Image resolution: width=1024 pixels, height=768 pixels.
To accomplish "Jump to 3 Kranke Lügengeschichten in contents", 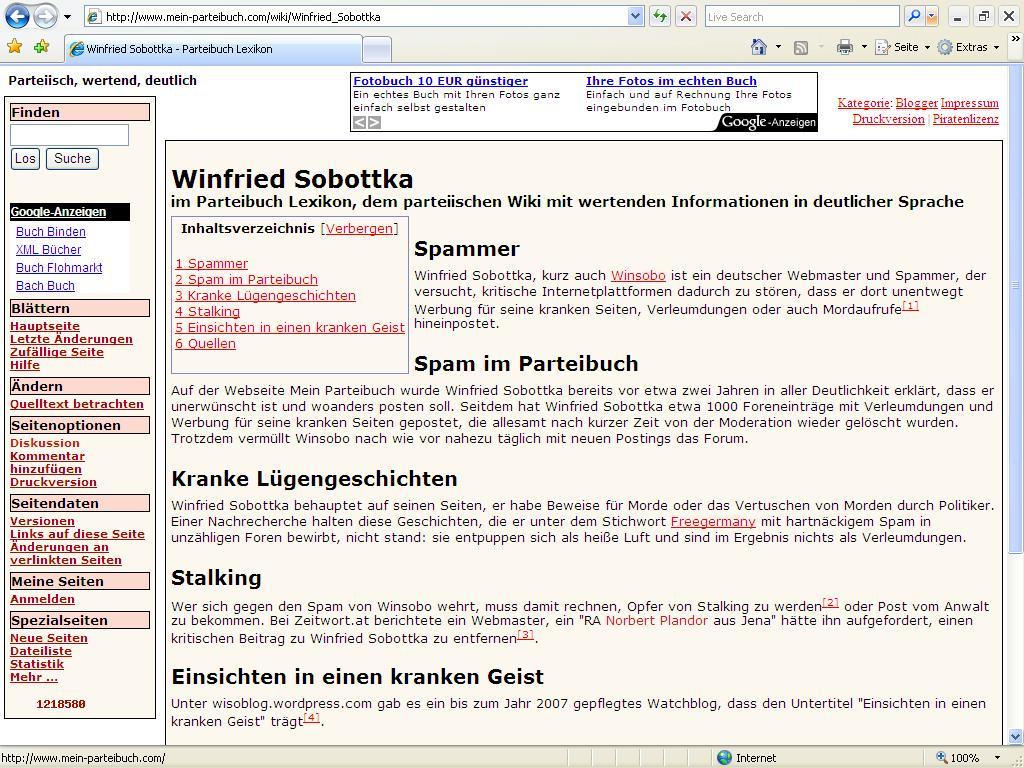I will tap(265, 296).
